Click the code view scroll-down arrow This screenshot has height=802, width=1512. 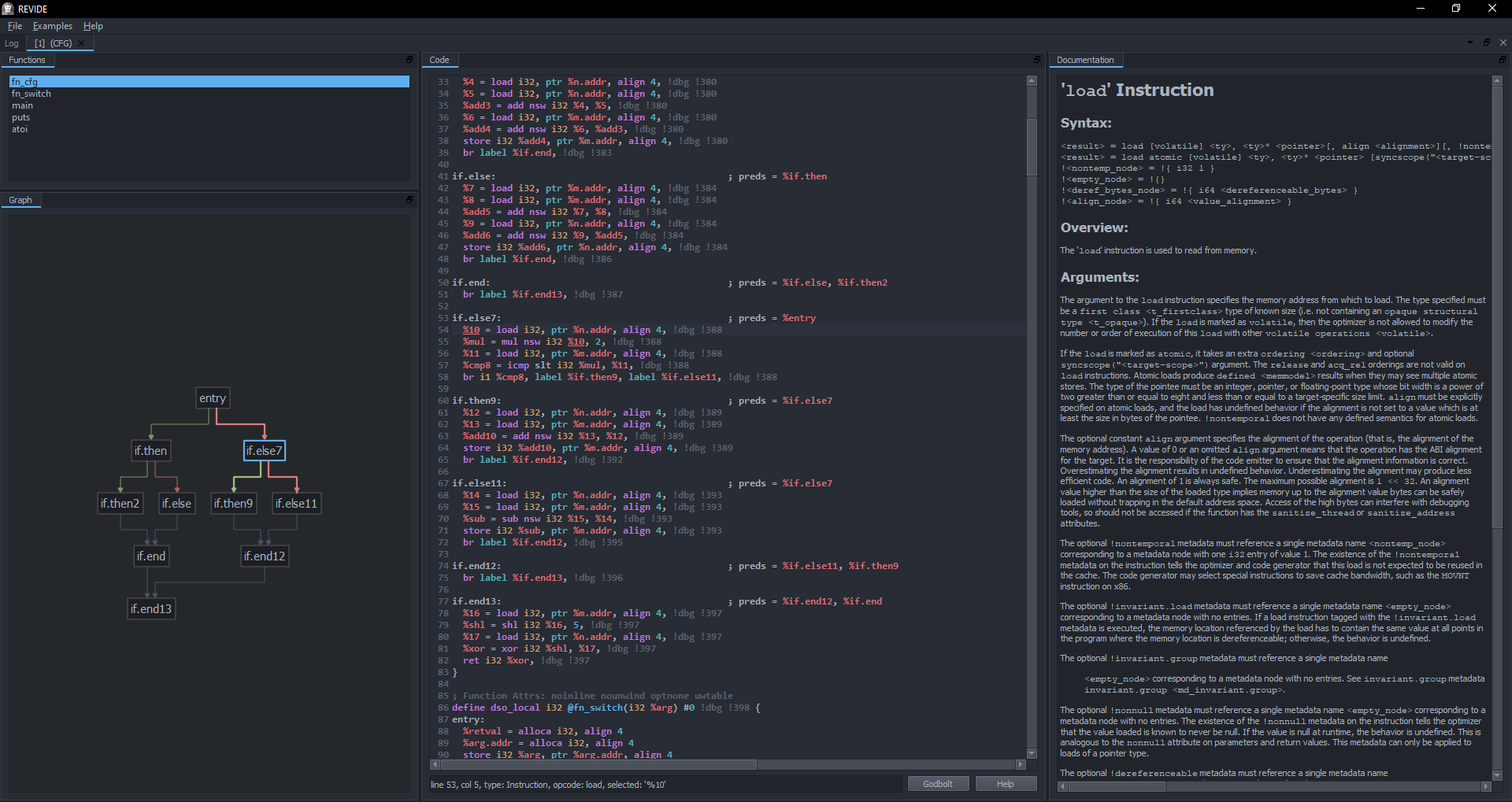point(1032,753)
